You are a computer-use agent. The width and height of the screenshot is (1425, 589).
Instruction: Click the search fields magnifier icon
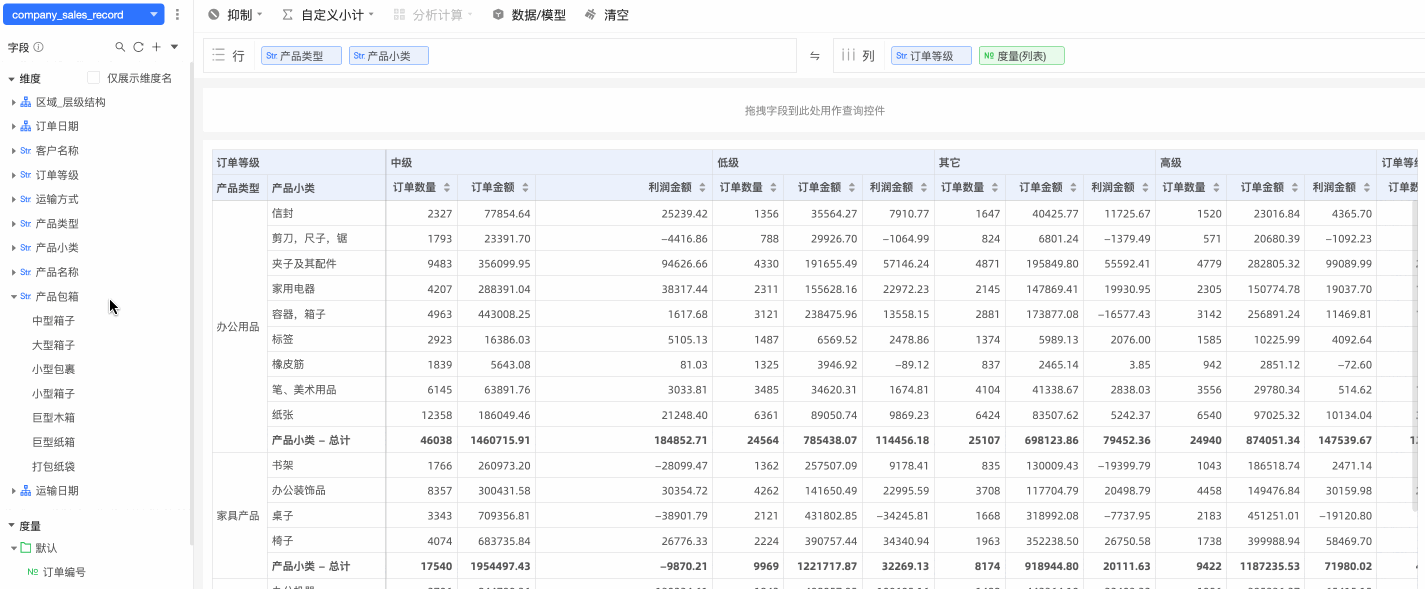click(120, 47)
